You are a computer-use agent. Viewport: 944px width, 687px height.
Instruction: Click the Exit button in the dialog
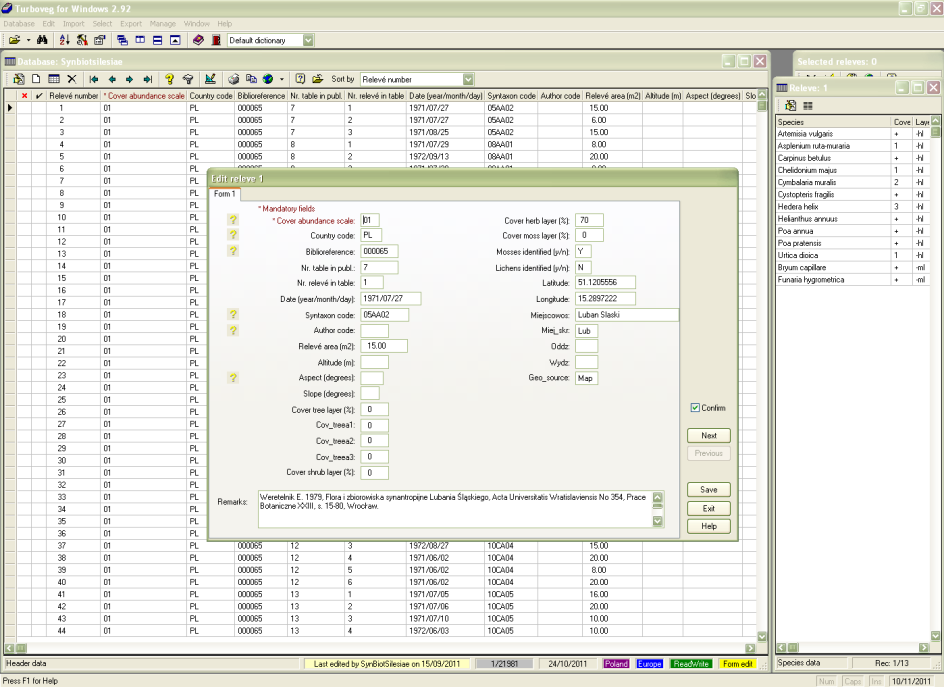pos(709,508)
